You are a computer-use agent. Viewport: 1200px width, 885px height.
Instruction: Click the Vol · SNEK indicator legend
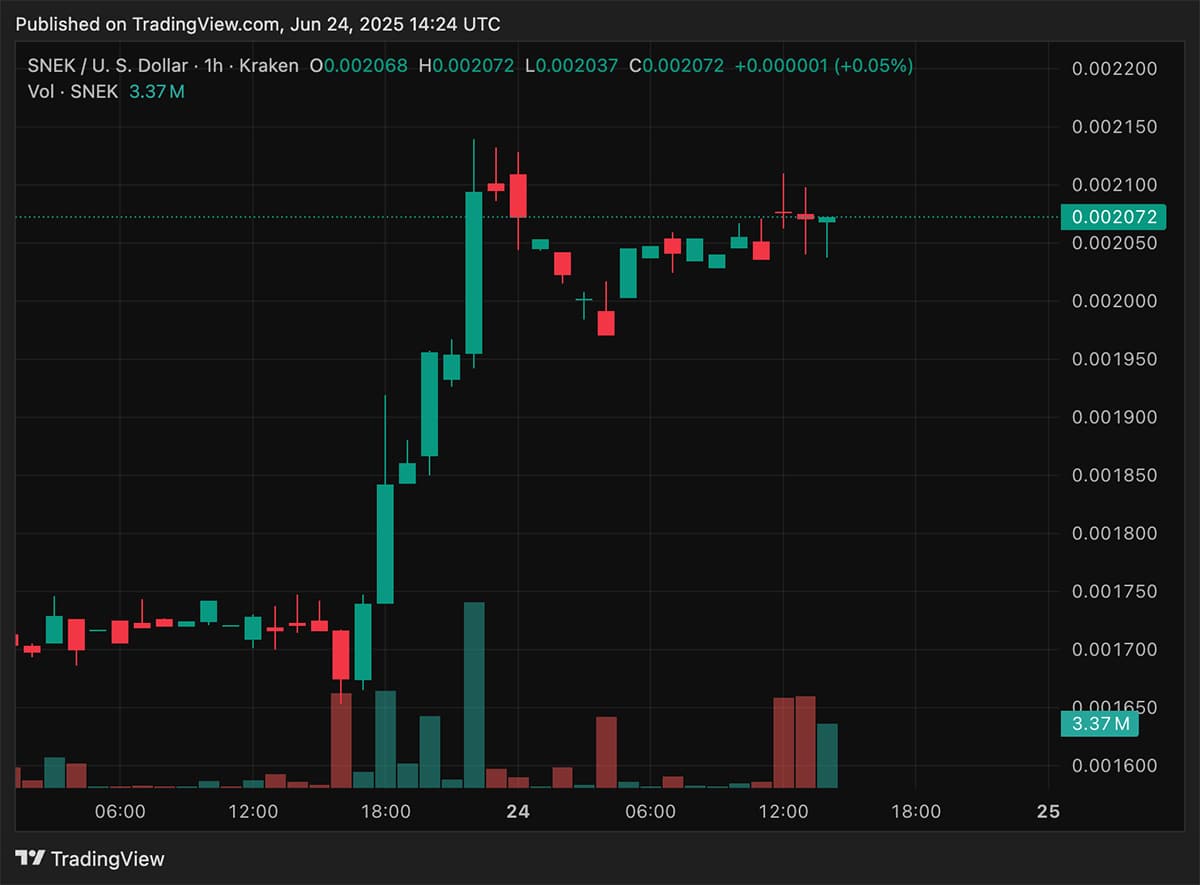(x=73, y=91)
